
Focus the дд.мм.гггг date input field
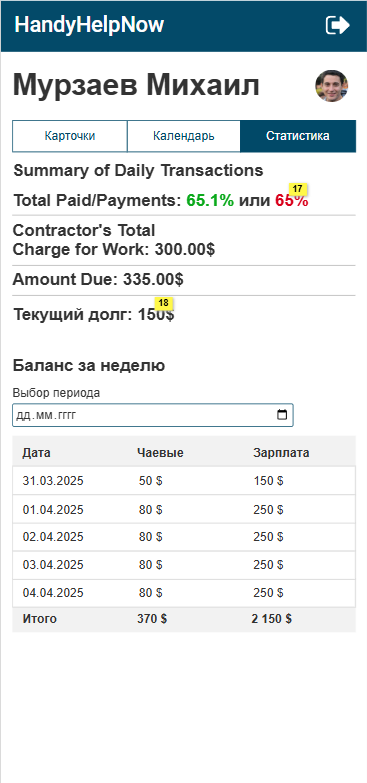153,415
